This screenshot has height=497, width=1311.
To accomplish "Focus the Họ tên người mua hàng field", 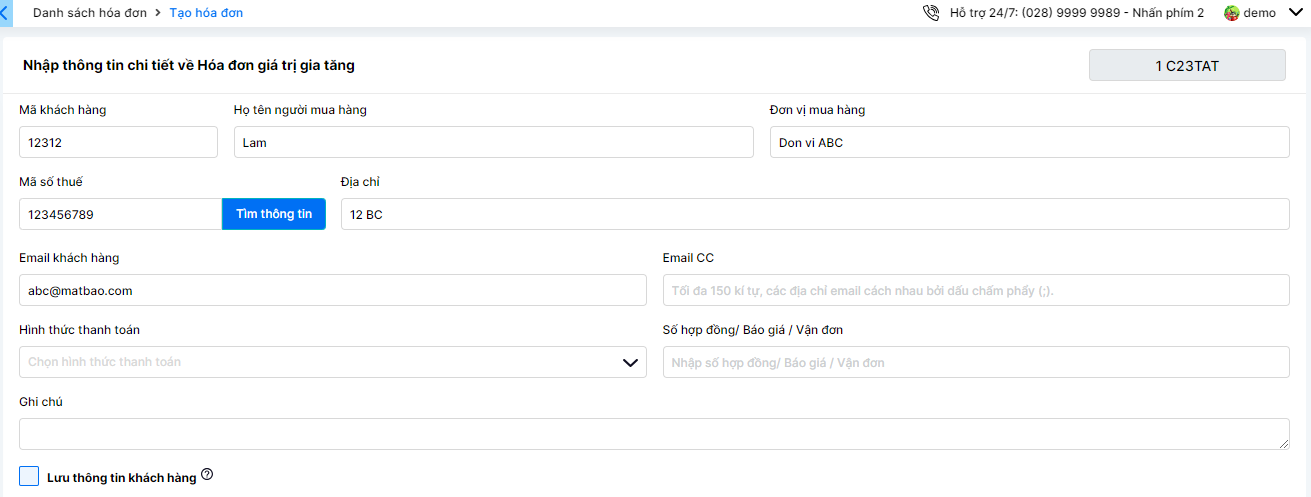I will click(493, 142).
